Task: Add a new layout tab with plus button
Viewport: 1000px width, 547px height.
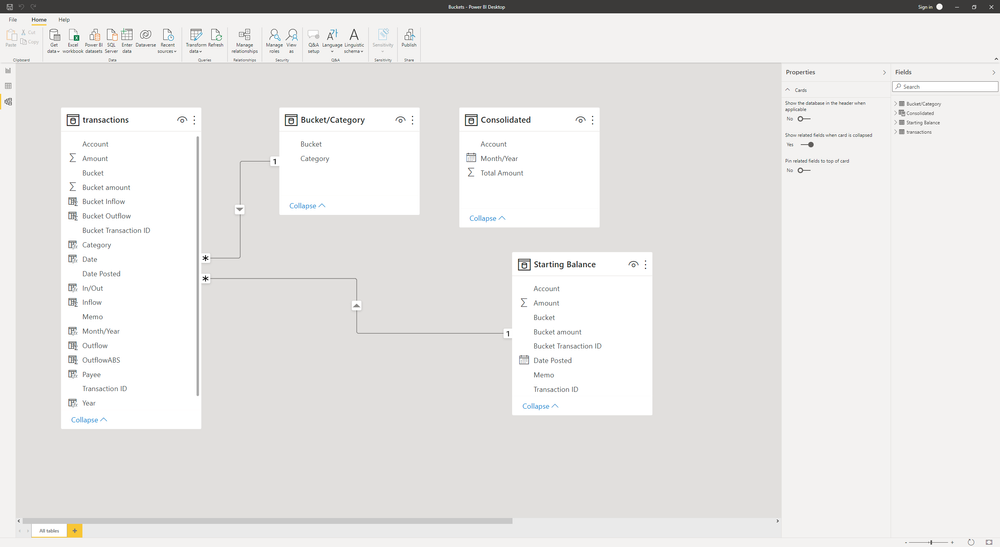Action: [x=74, y=531]
